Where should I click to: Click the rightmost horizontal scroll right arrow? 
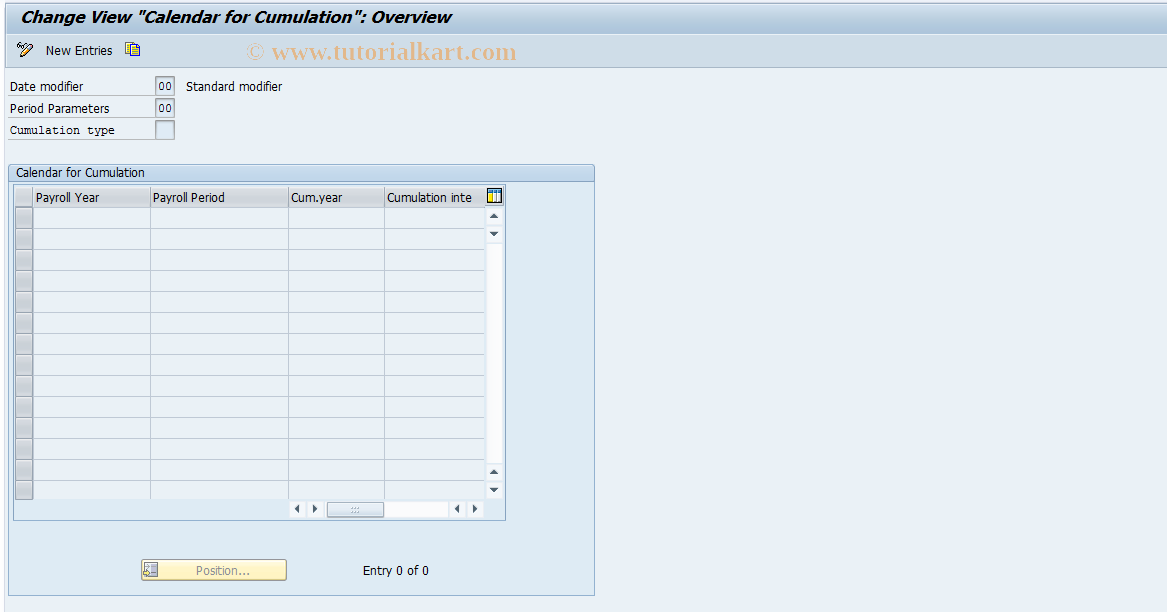[475, 509]
